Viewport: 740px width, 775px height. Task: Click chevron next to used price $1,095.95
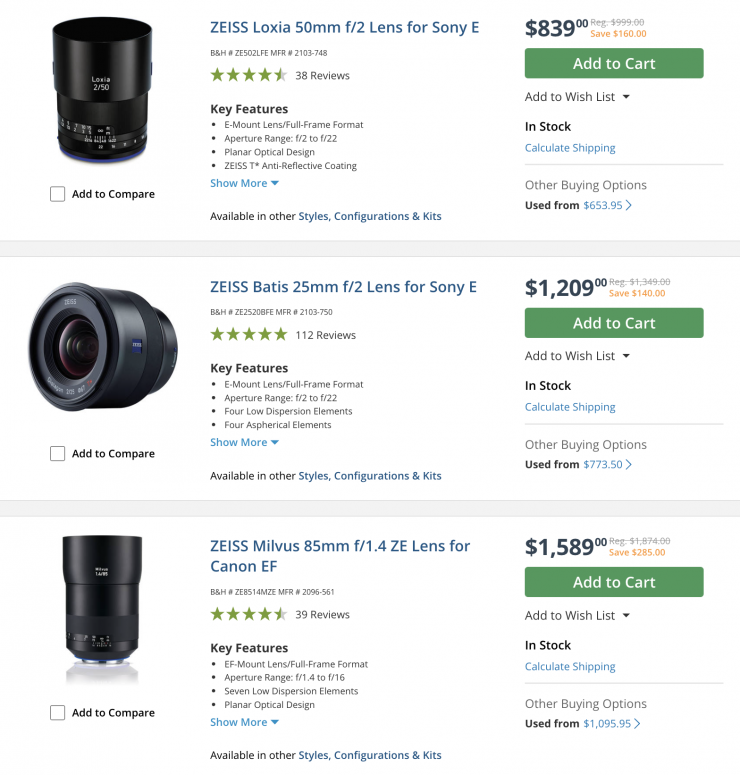(638, 724)
